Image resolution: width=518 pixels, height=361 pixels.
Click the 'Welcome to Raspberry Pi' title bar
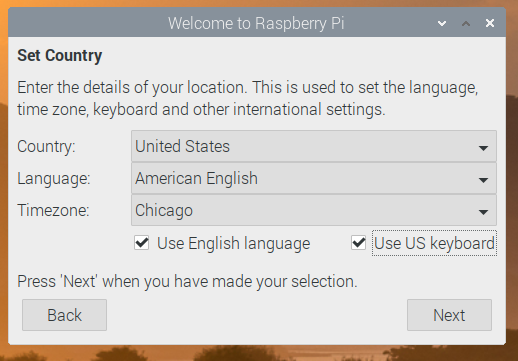256,23
